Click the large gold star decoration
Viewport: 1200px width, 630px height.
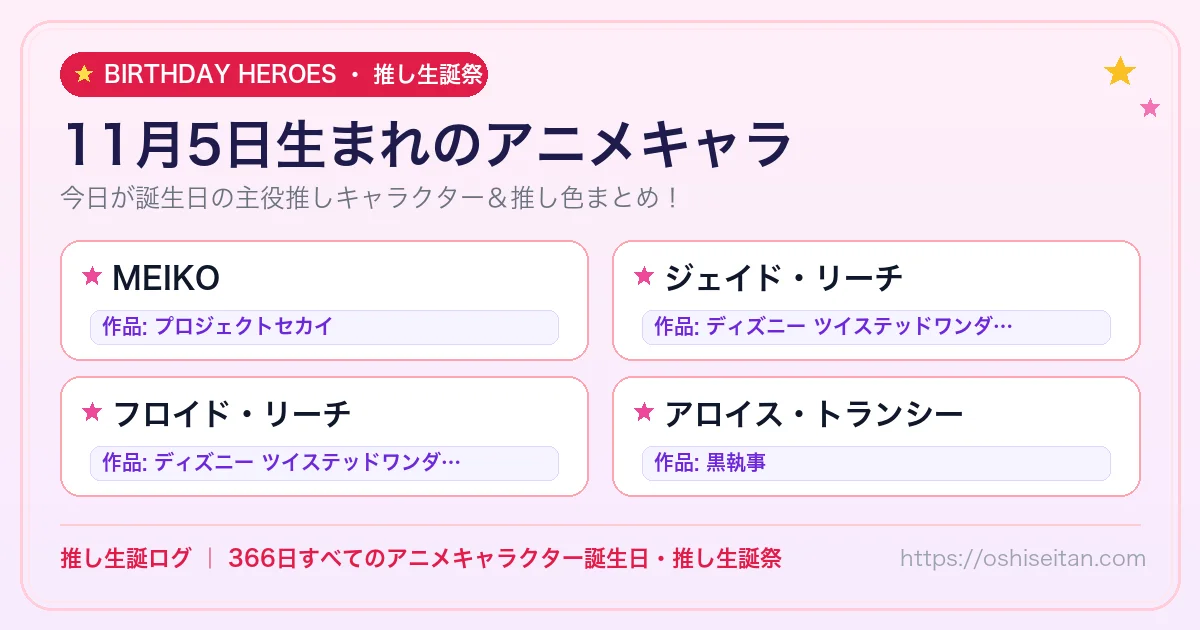pyautogui.click(x=1120, y=71)
